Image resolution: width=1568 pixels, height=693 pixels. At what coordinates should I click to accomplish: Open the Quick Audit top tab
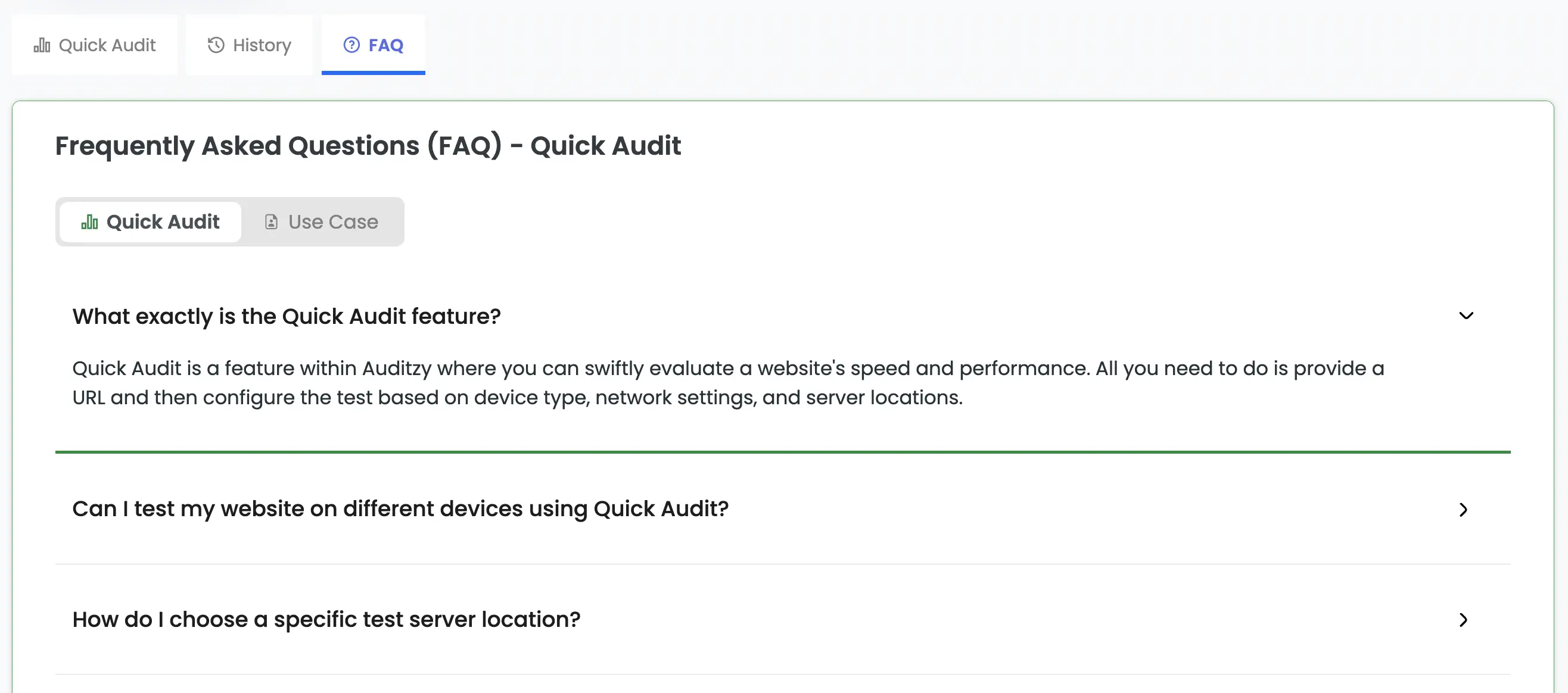point(94,45)
